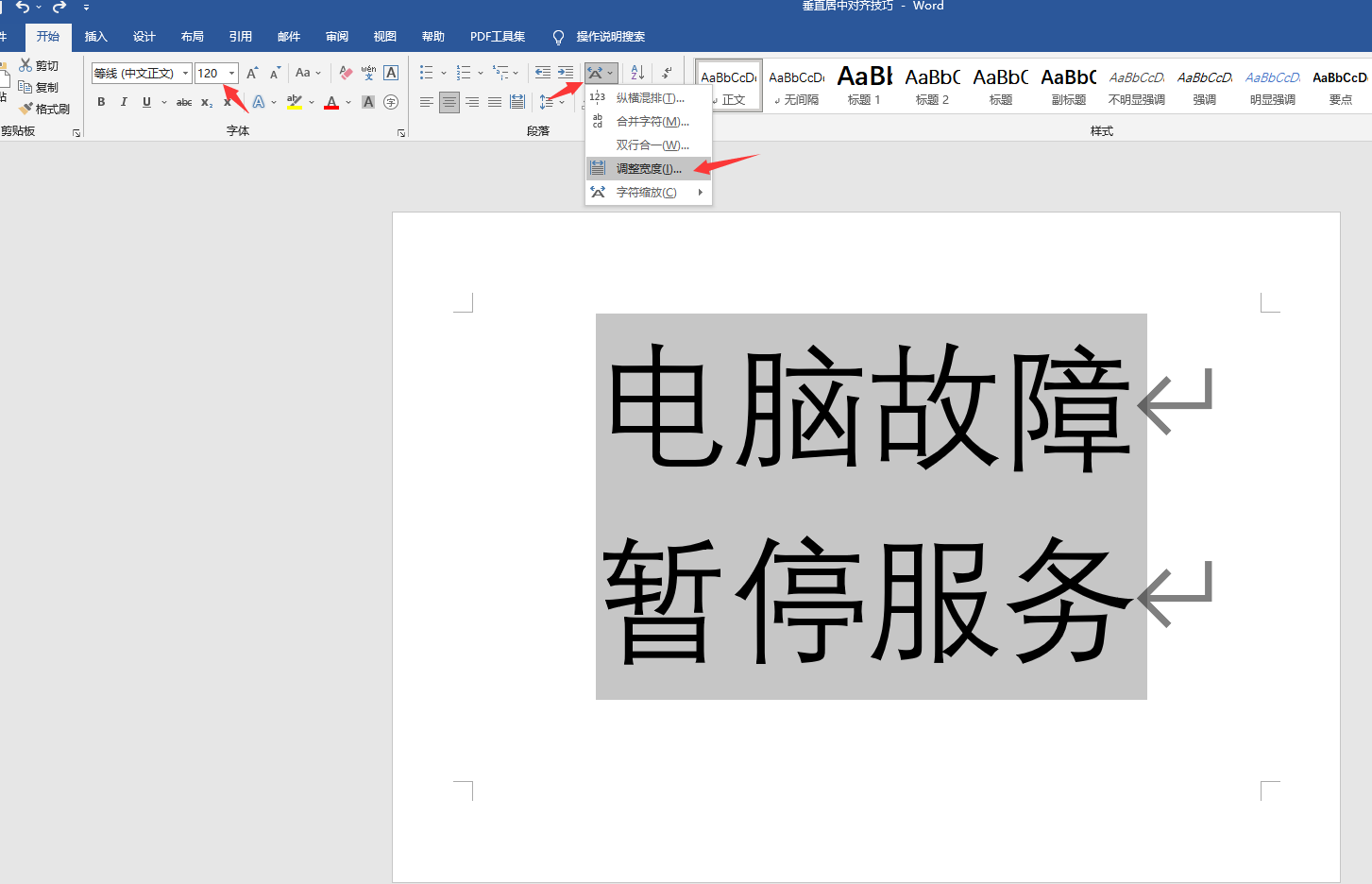
Task: Decrease paragraph indent
Action: [543, 73]
